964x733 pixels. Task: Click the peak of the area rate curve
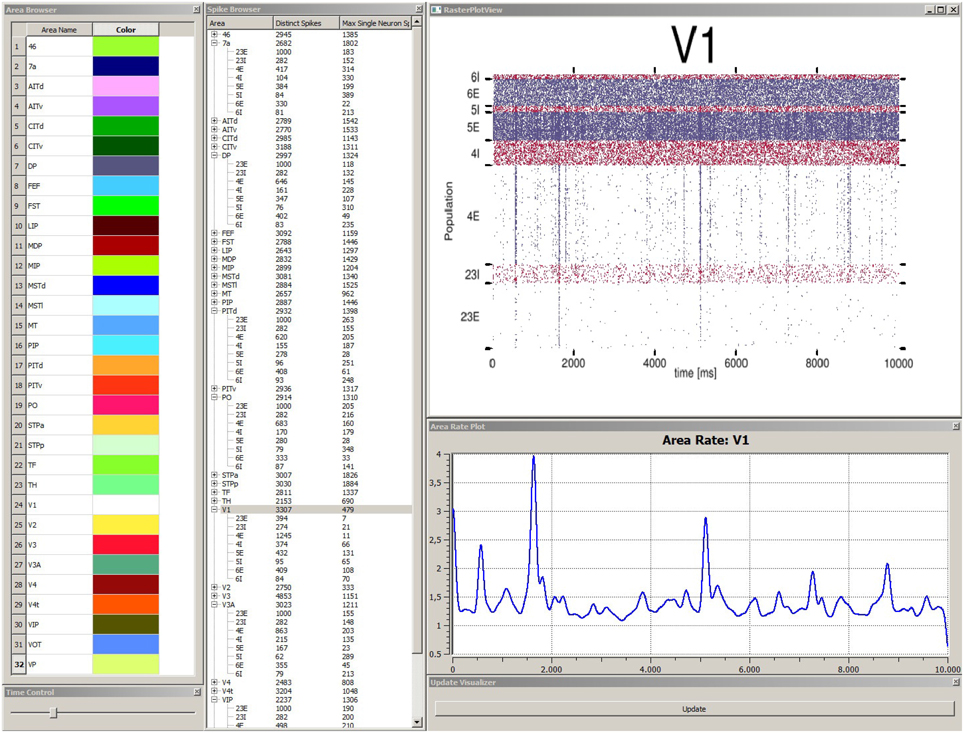(533, 457)
